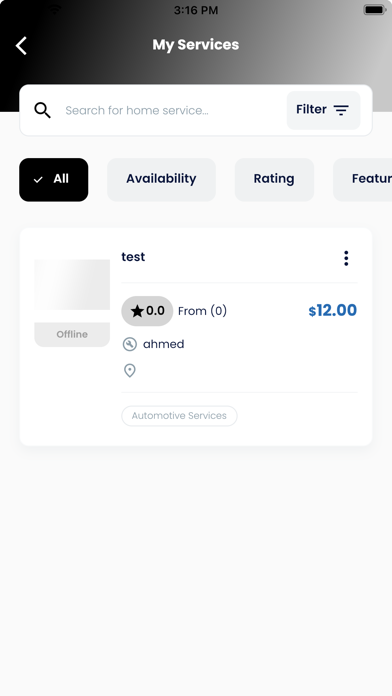Screen dimensions: 392x696
Task: Tap the $12.00 price
Action: click(333, 310)
